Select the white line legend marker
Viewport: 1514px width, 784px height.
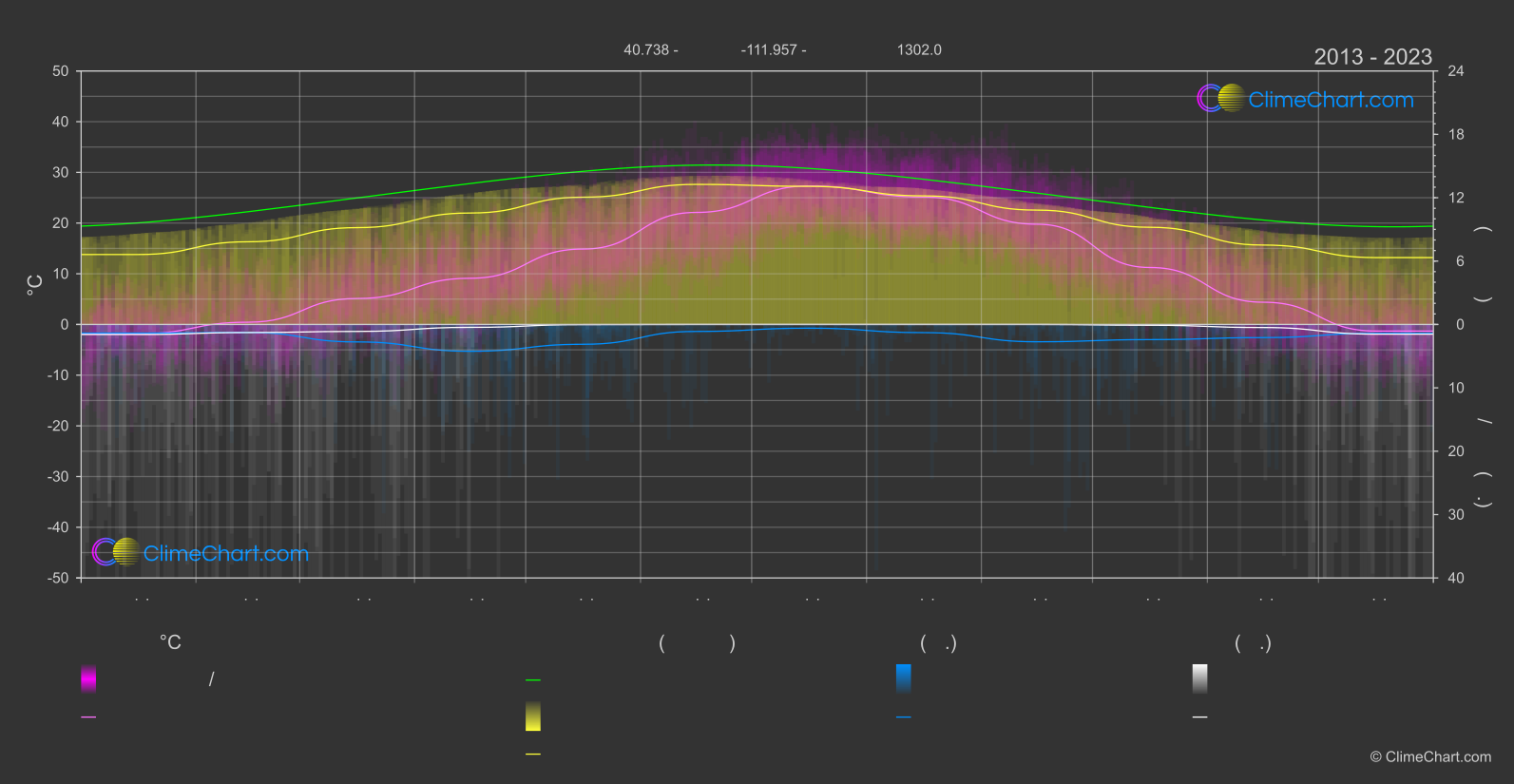click(x=1200, y=717)
